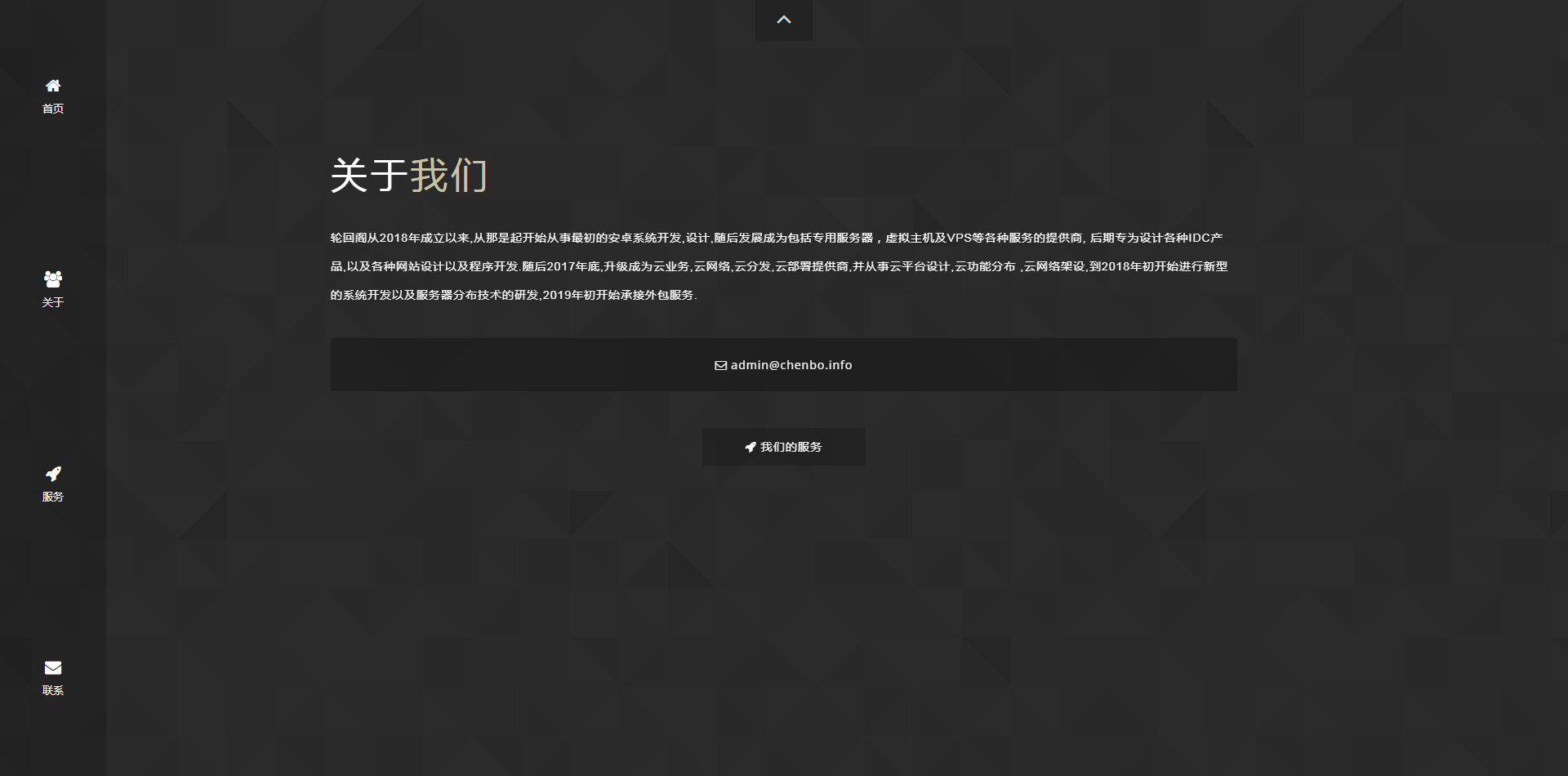The width and height of the screenshot is (1568, 776).
Task: Click the white 关于 part of the heading
Action: click(x=368, y=176)
